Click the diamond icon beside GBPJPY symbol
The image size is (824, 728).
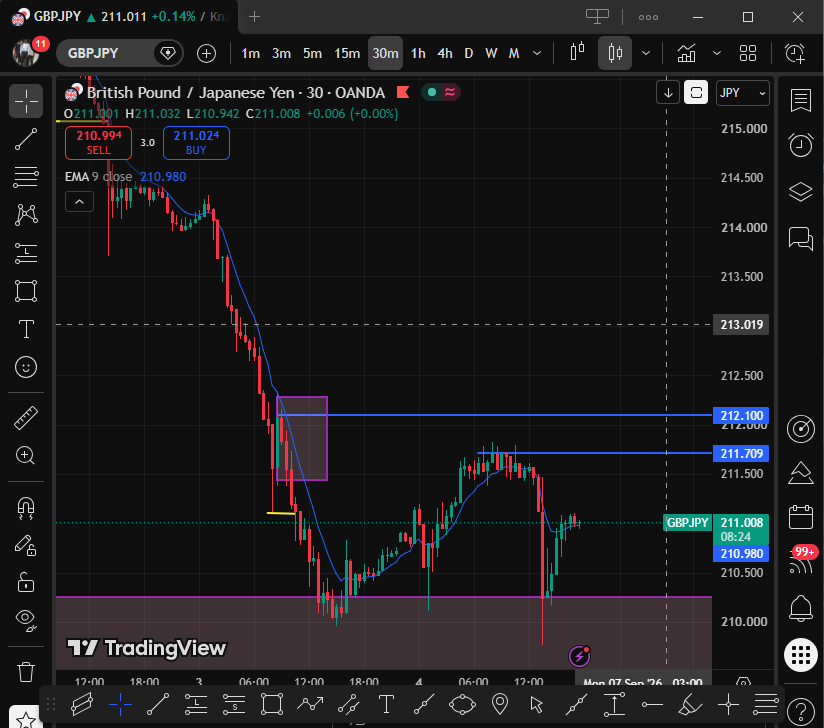[x=168, y=53]
